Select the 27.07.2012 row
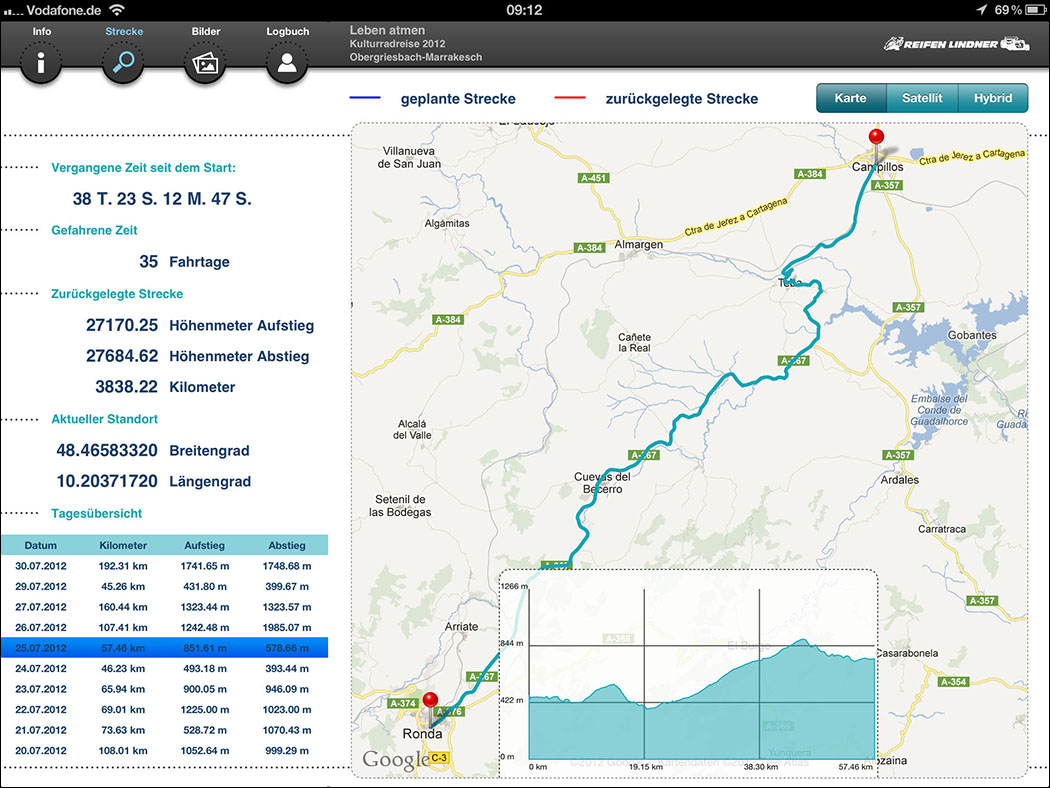This screenshot has height=788, width=1050. (164, 607)
